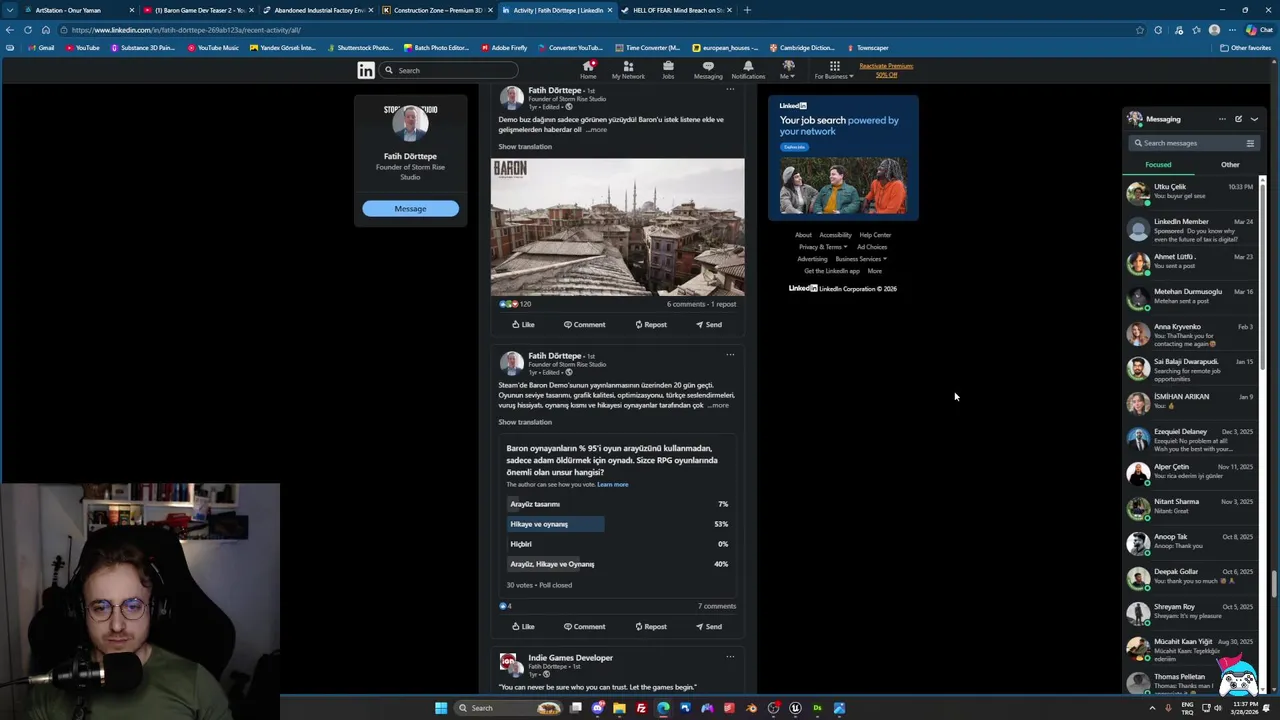
Task: Open the Me profile dropdown
Action: 788,70
